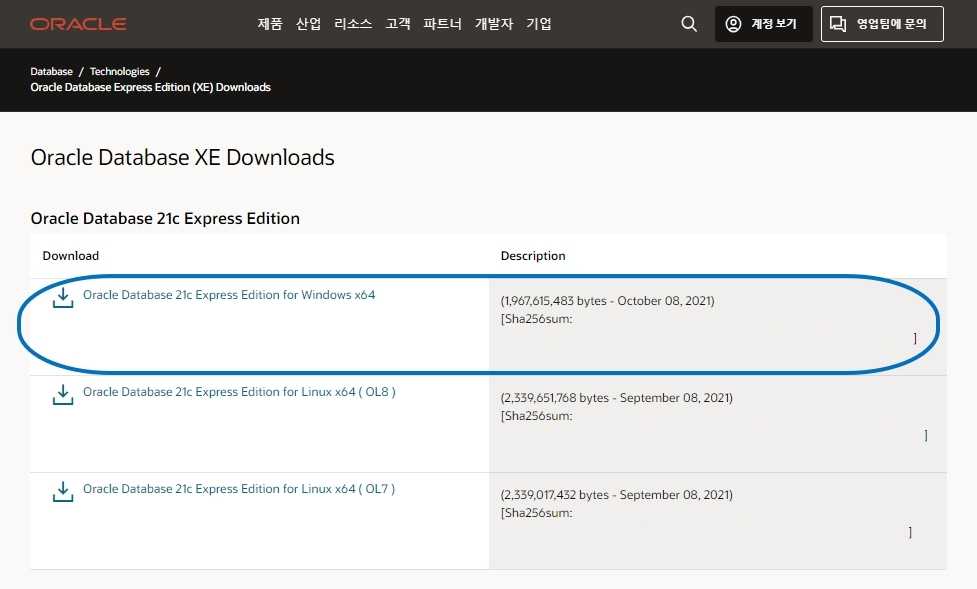The width and height of the screenshot is (977, 589).
Task: Open the 개발자 menu
Action: (493, 24)
